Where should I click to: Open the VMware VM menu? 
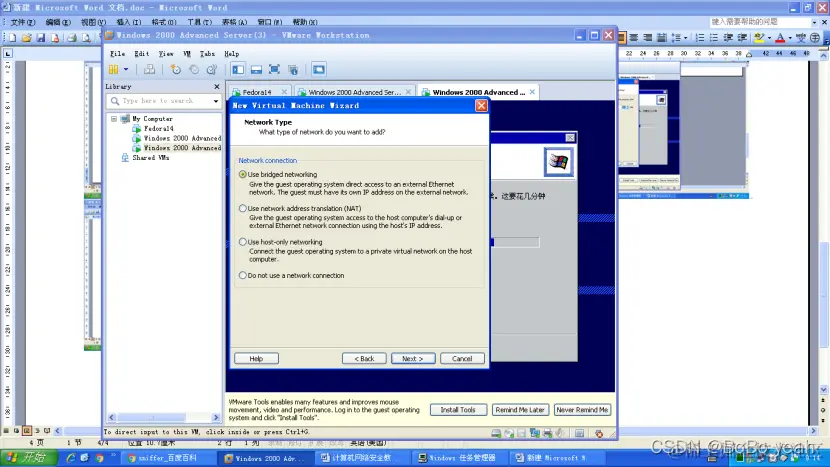187,53
